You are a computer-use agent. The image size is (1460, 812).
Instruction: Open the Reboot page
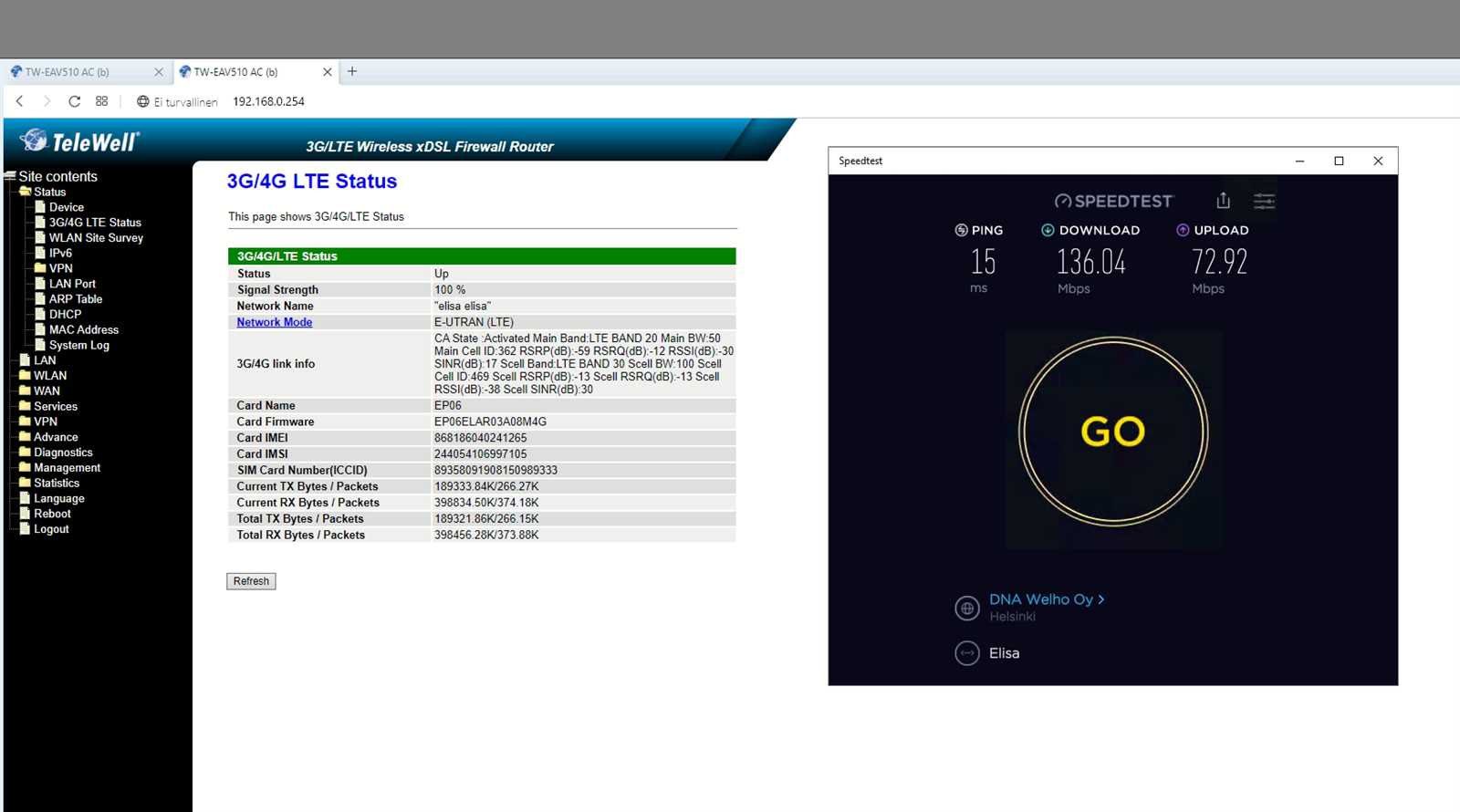[52, 514]
